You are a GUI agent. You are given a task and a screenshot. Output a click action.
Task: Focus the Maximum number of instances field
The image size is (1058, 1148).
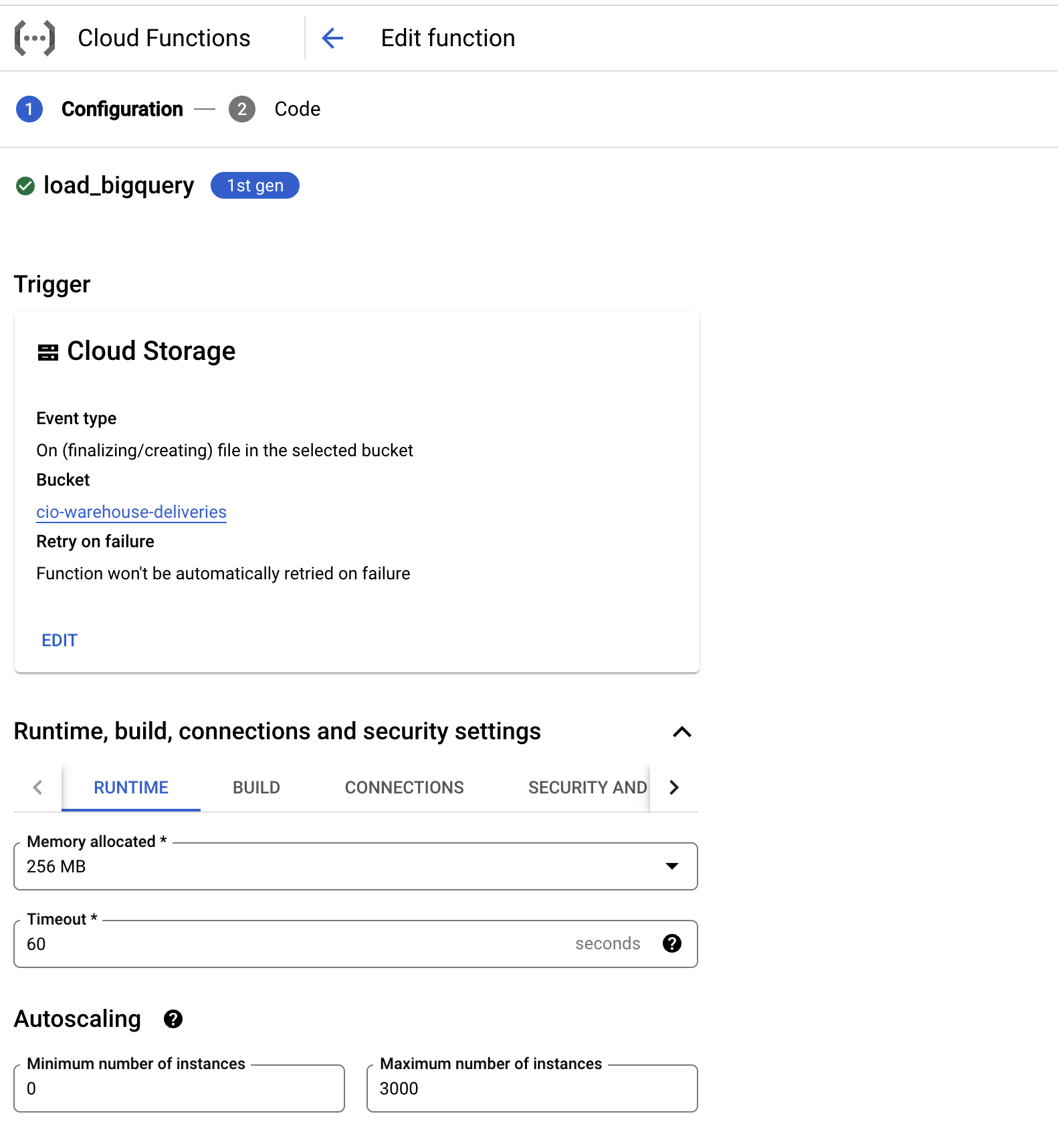tap(532, 1088)
